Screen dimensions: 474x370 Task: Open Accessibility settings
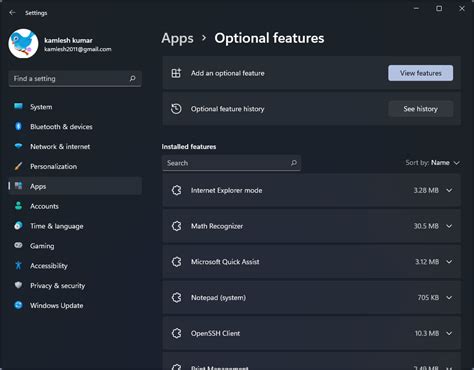[x=75, y=266]
